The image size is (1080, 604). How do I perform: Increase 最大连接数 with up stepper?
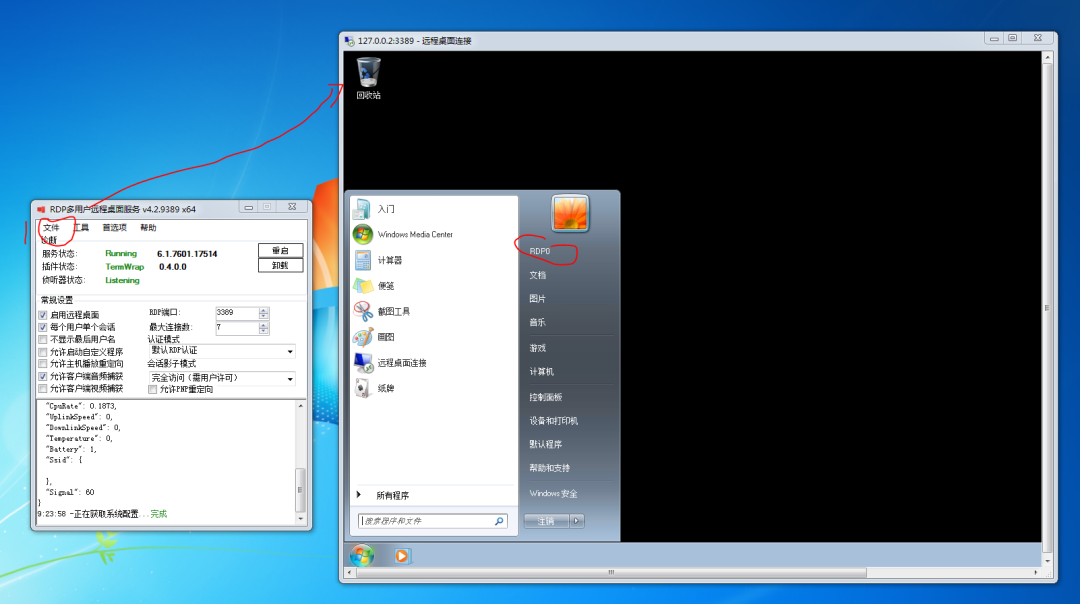(263, 324)
